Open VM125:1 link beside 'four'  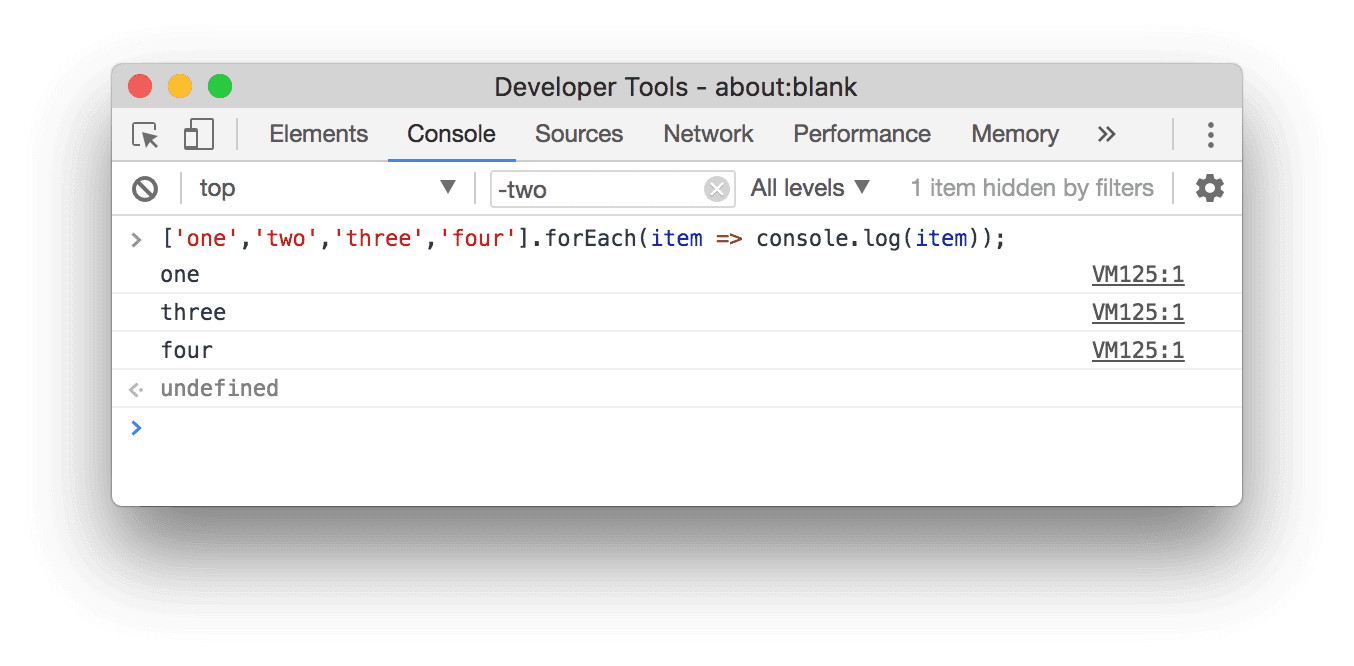[x=1137, y=351]
